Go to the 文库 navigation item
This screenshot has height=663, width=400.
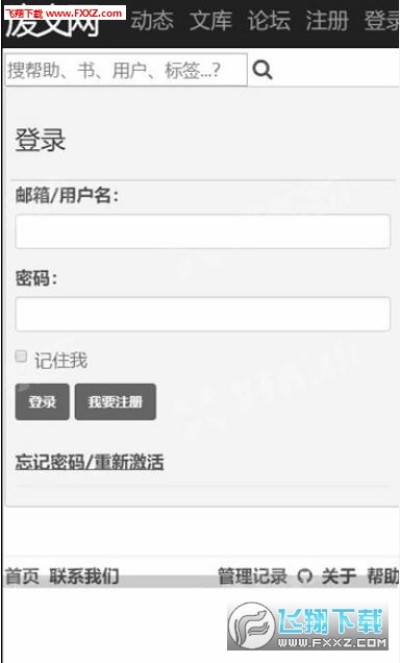211,20
